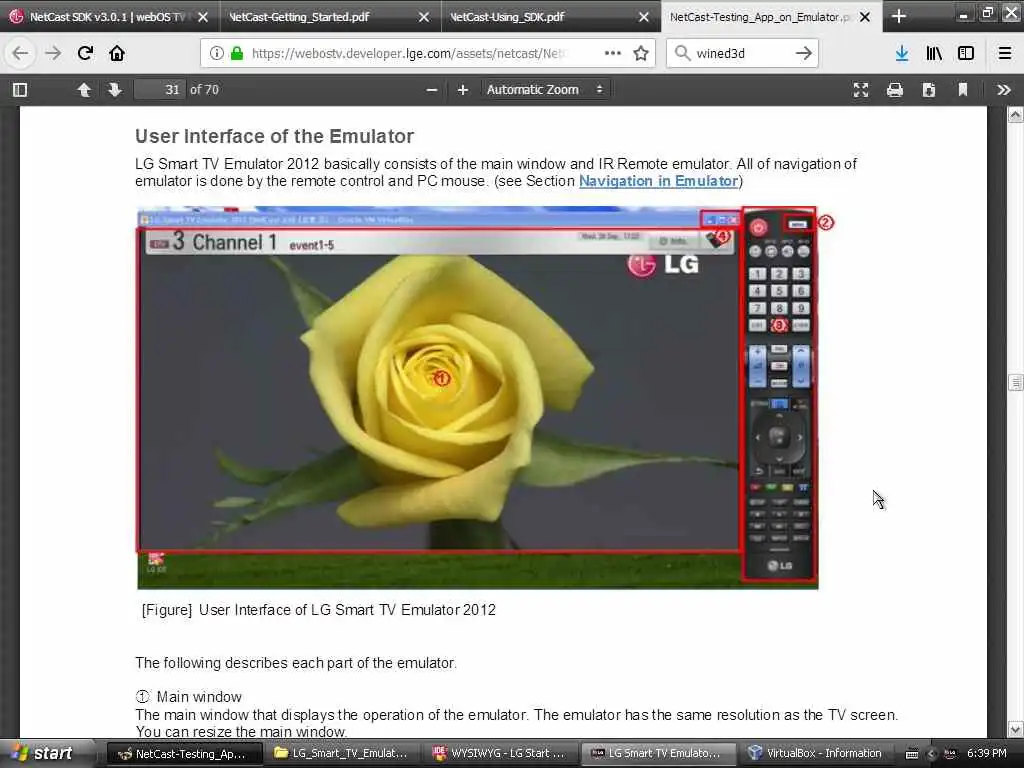This screenshot has width=1024, height=768.
Task: Click the vertical scrollbar up arrow
Action: click(1015, 116)
